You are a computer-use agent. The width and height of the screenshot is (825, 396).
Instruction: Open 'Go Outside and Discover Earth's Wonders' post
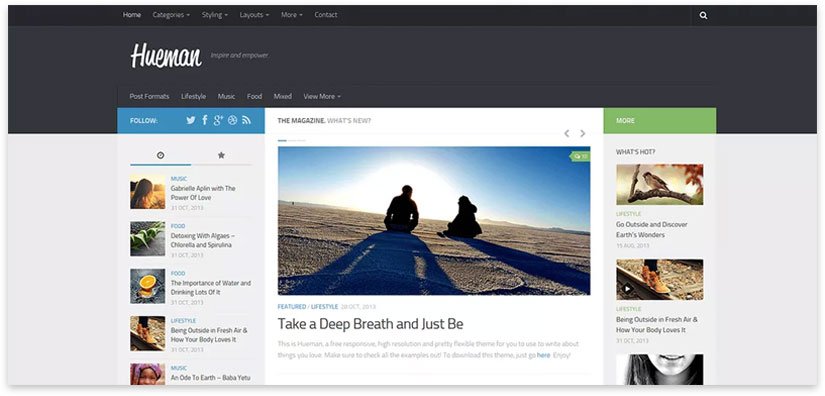652,229
